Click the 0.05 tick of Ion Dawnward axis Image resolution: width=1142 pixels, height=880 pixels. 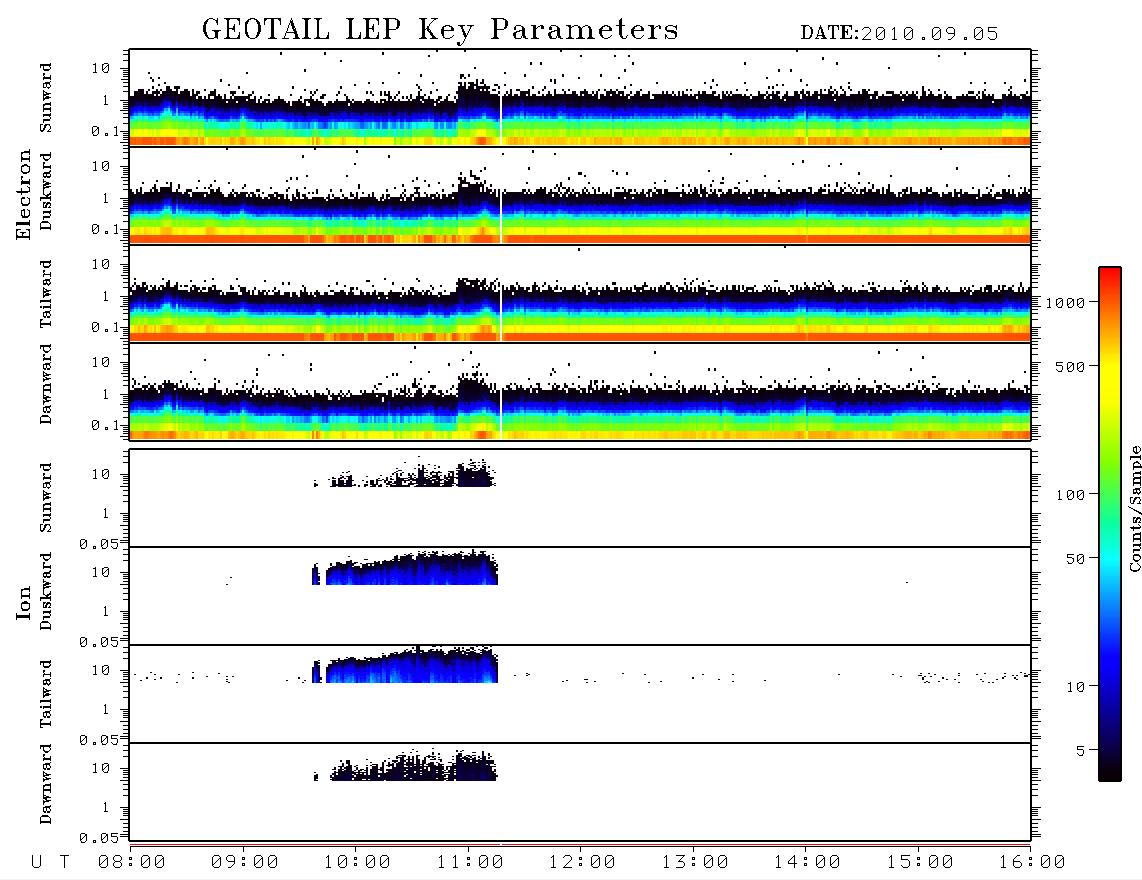tap(98, 838)
